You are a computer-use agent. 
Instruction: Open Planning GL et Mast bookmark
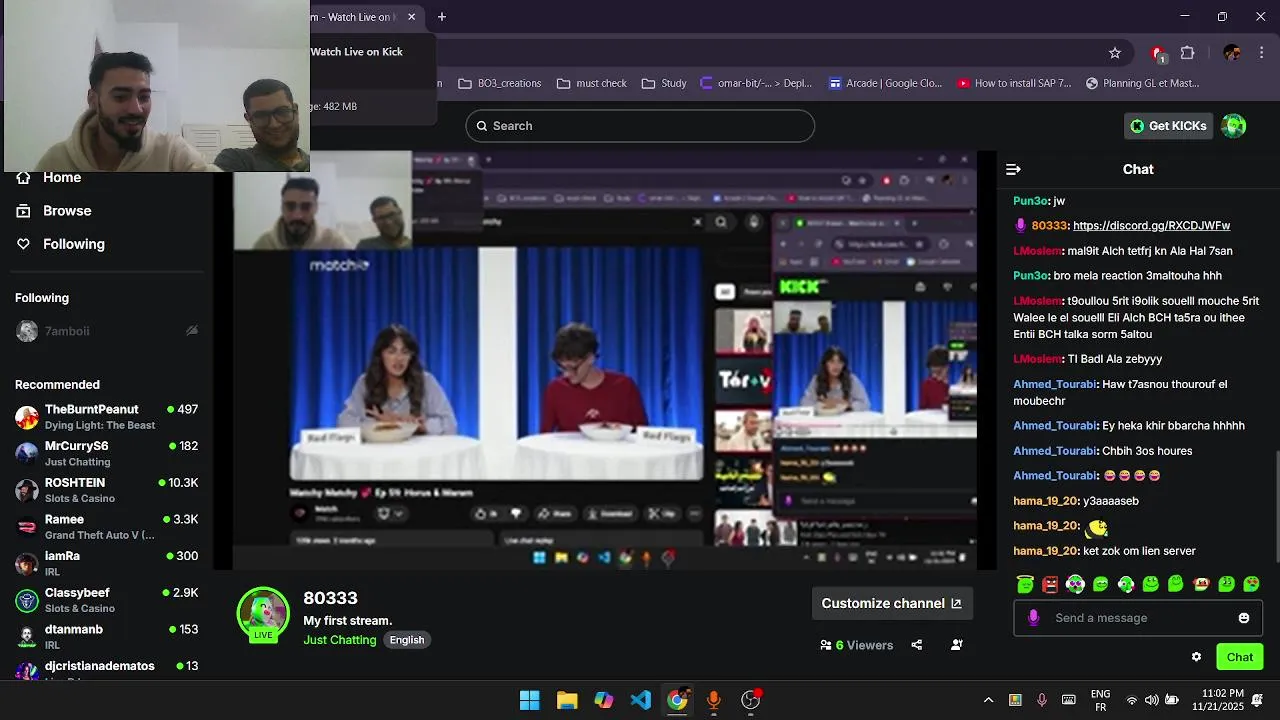pyautogui.click(x=1142, y=83)
